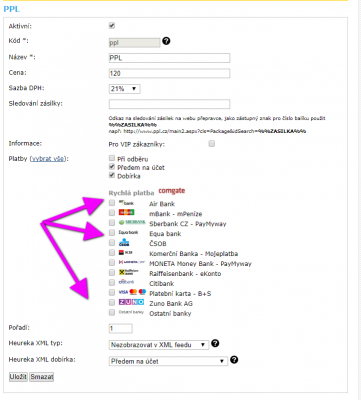Check the Platební karta - B+S checkbox
The image size is (361, 400).
tap(112, 292)
